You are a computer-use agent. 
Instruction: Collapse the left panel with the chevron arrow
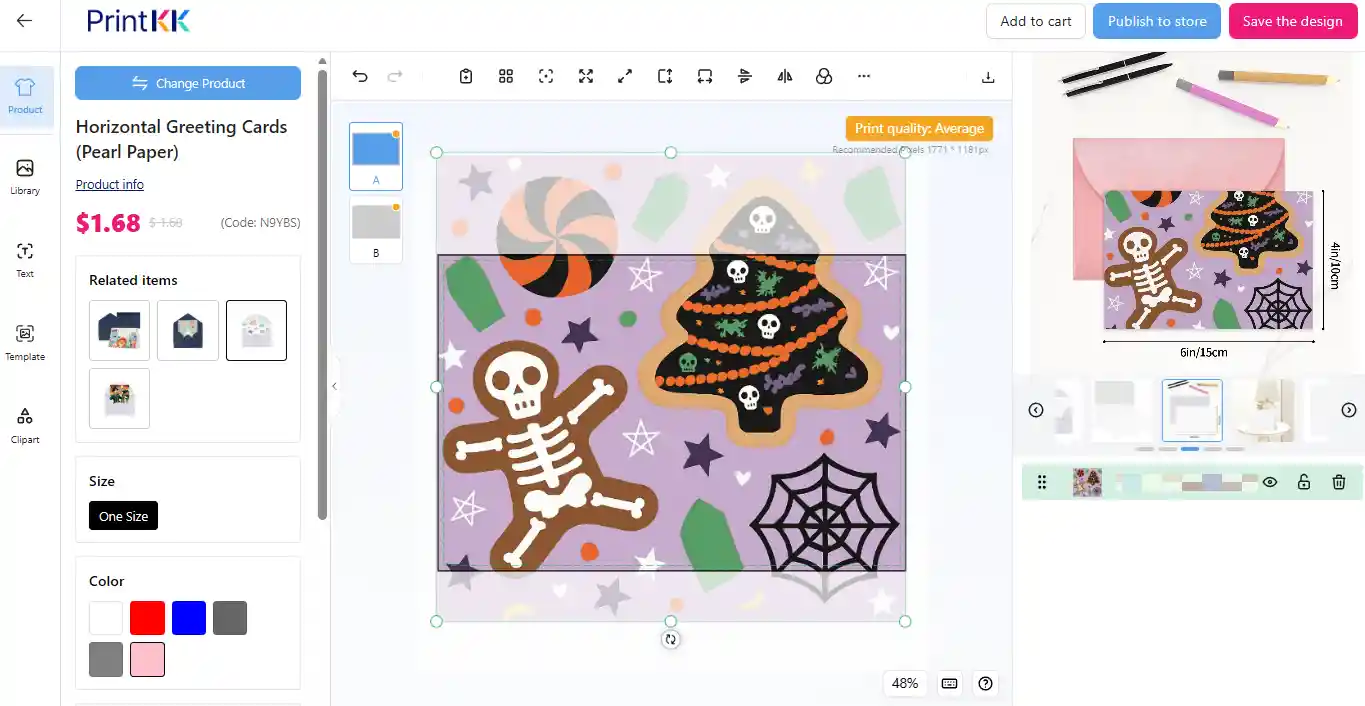(333, 385)
